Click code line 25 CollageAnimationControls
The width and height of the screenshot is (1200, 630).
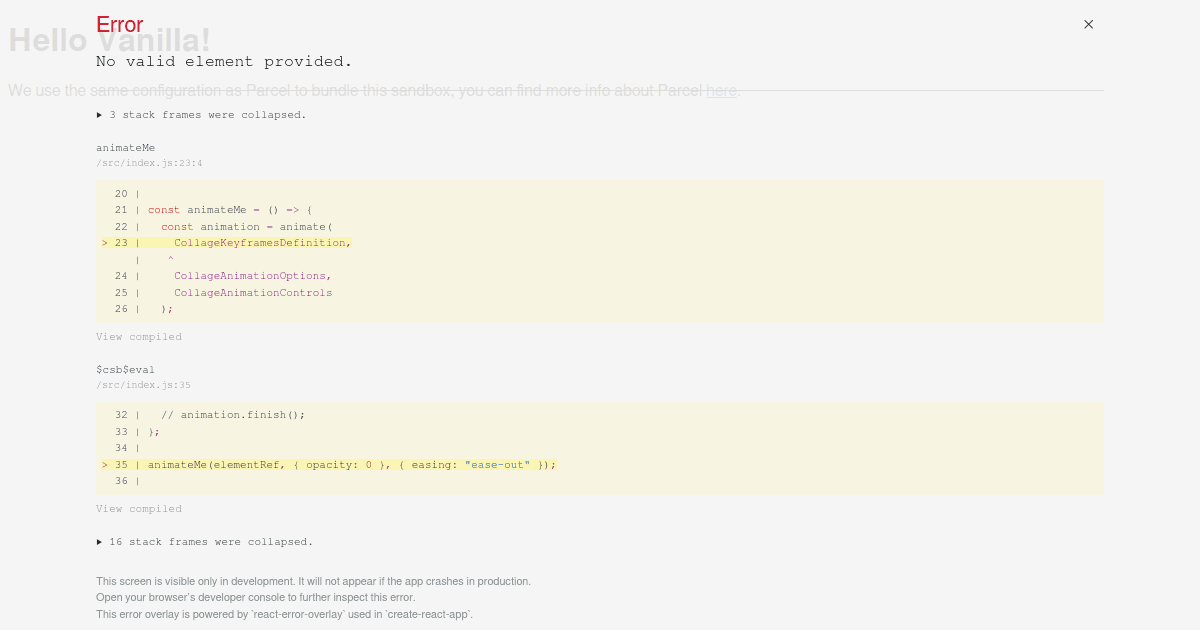252,293
